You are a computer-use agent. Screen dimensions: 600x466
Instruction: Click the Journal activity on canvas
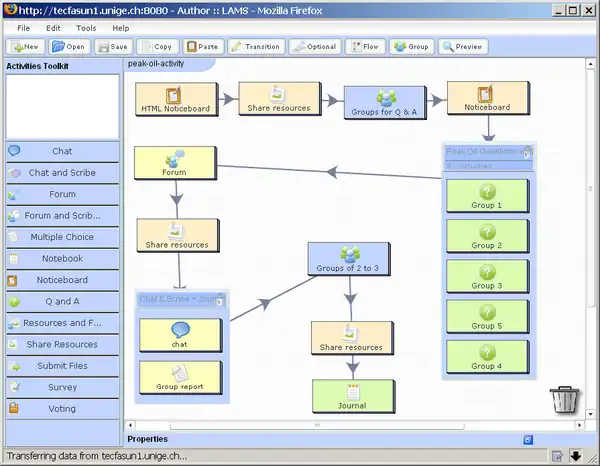351,395
